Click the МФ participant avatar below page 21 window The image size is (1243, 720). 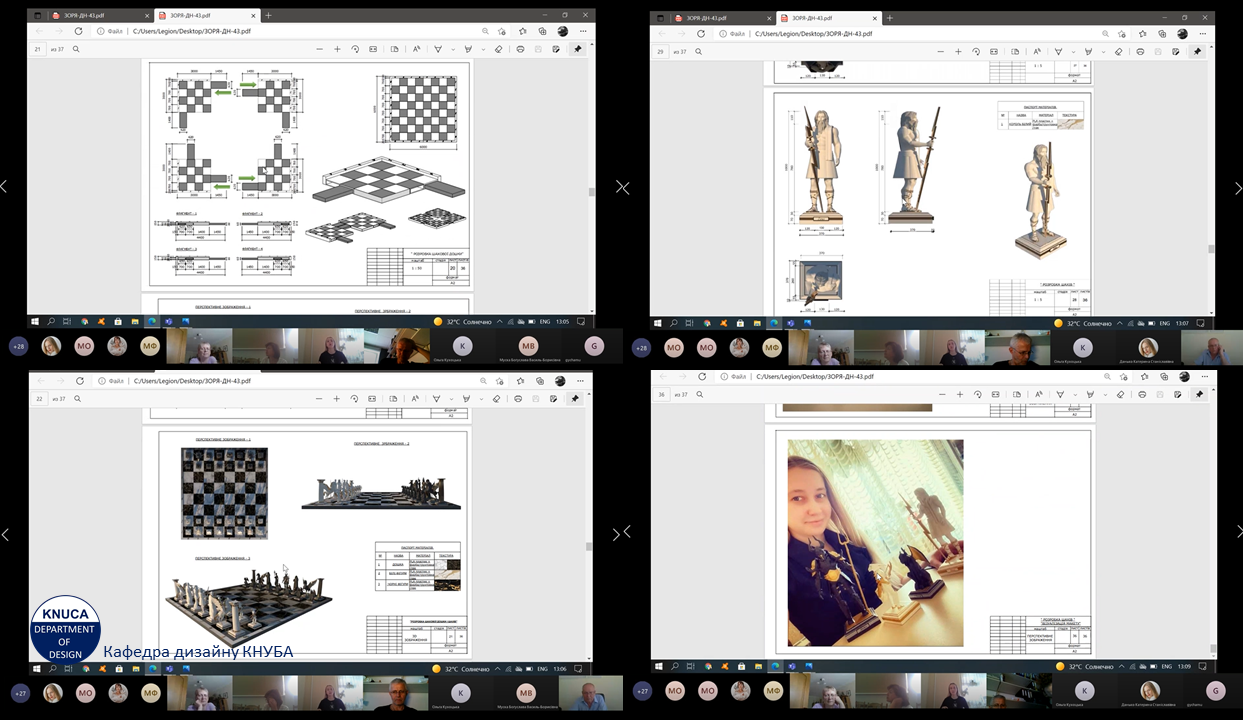(x=150, y=346)
